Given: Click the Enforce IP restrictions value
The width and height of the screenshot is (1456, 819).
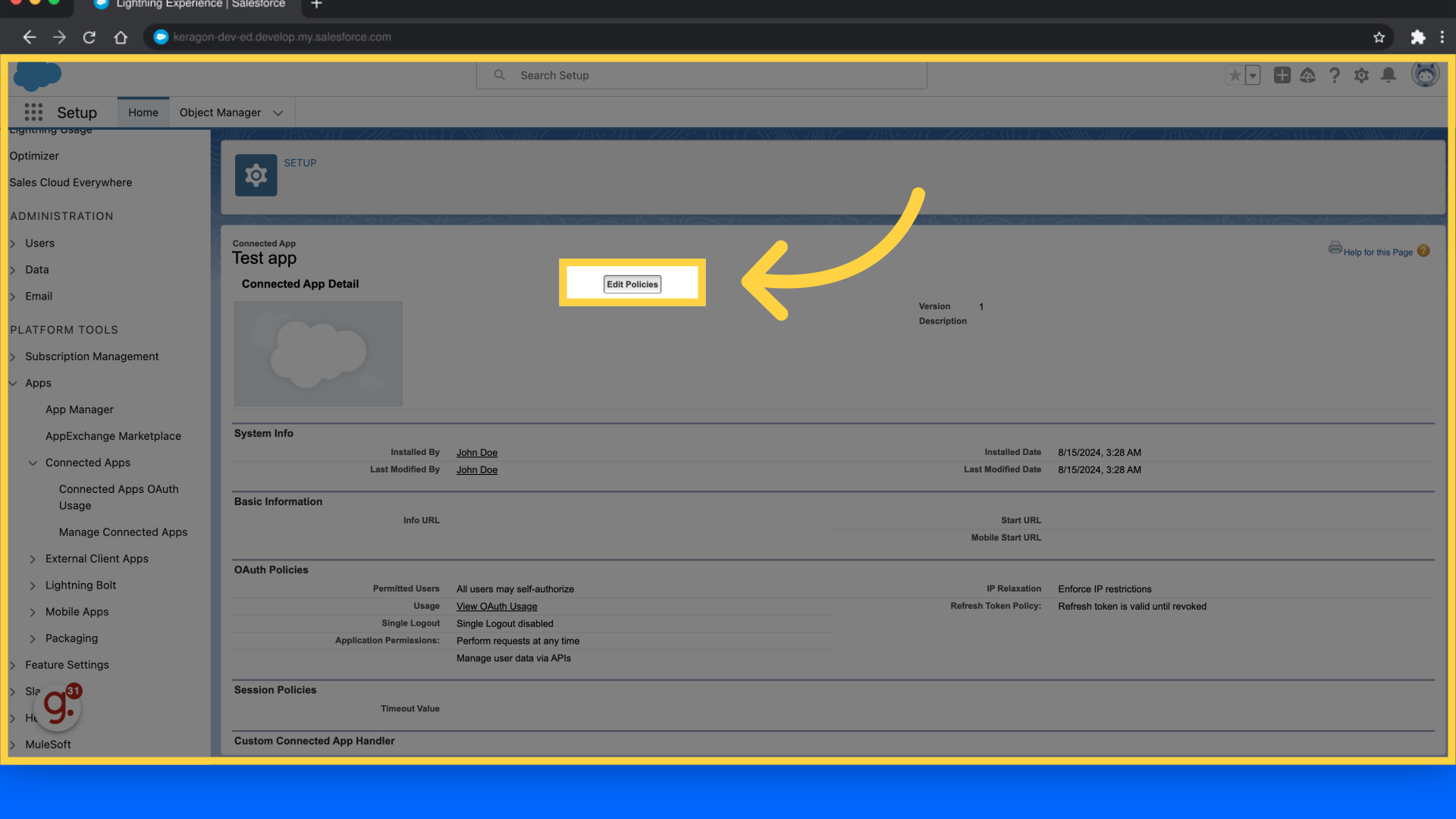Looking at the screenshot, I should tap(1105, 589).
